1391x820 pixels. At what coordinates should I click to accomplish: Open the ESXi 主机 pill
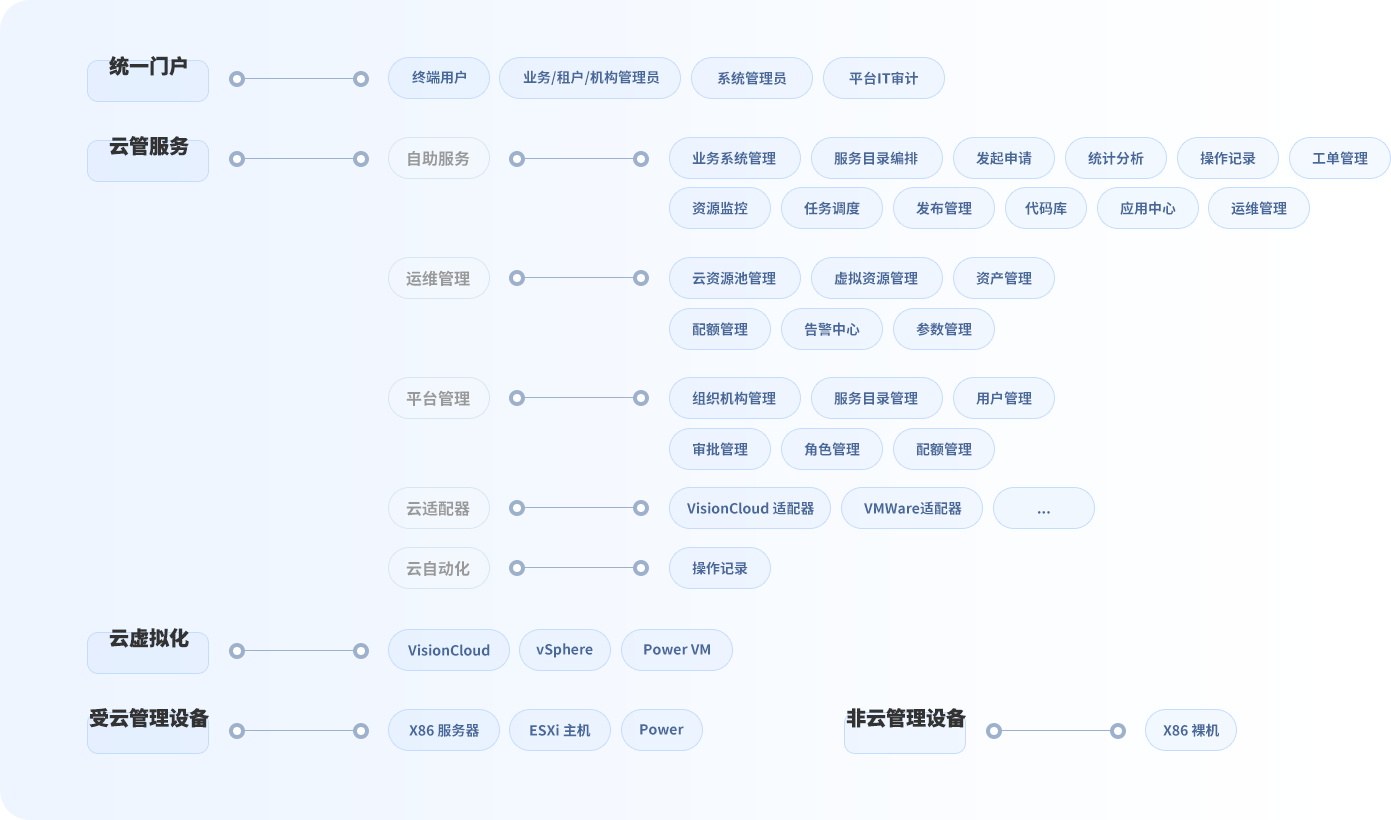(560, 730)
